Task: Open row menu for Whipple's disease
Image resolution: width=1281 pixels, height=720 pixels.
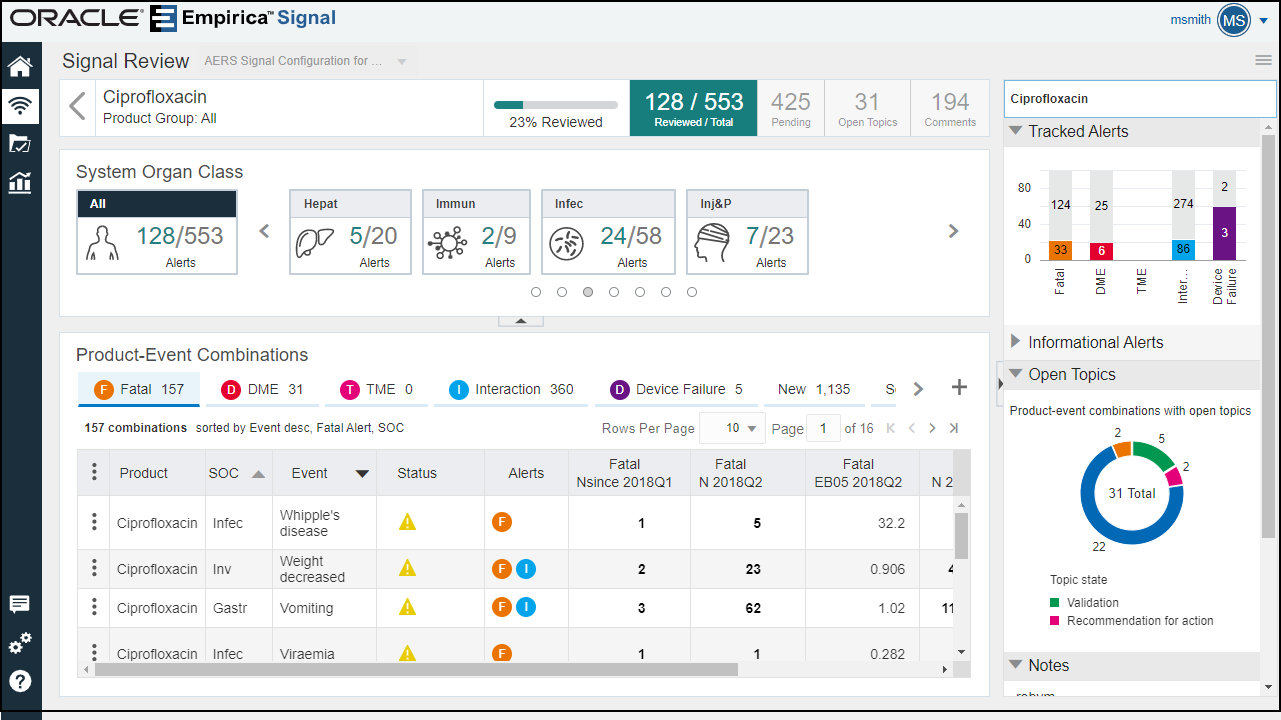Action: (x=94, y=522)
